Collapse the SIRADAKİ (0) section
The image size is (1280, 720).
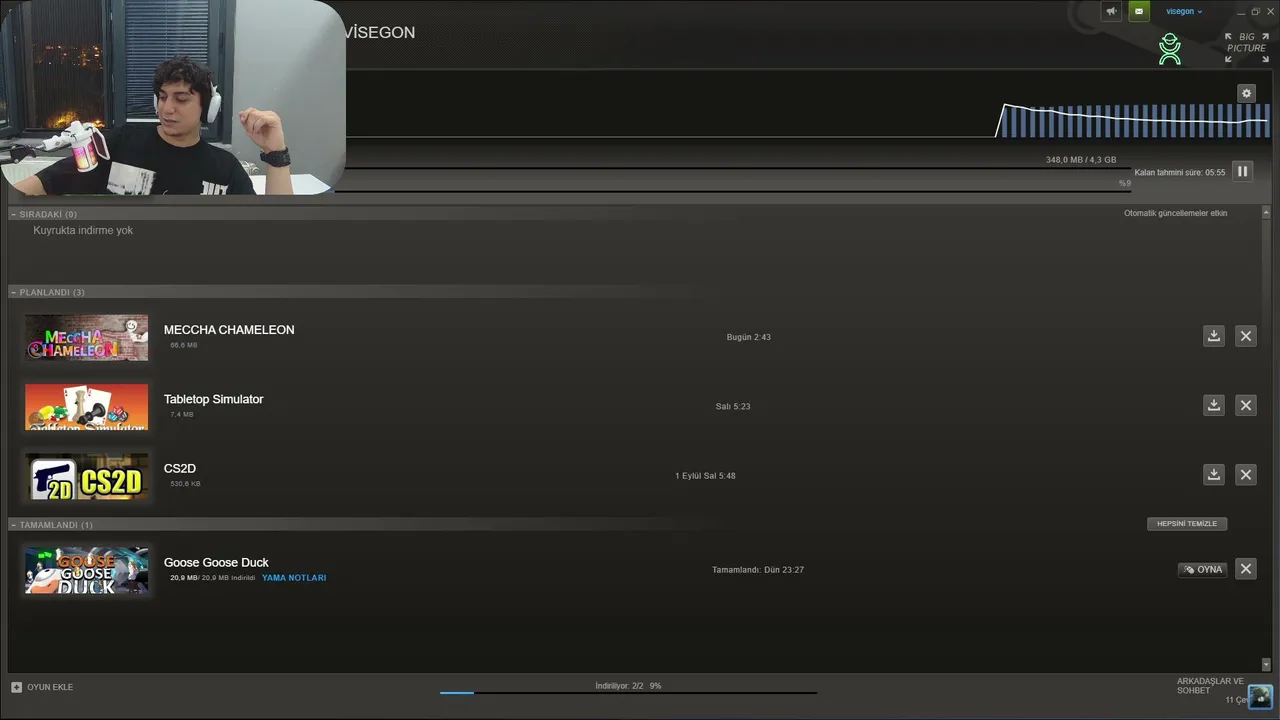click(14, 214)
